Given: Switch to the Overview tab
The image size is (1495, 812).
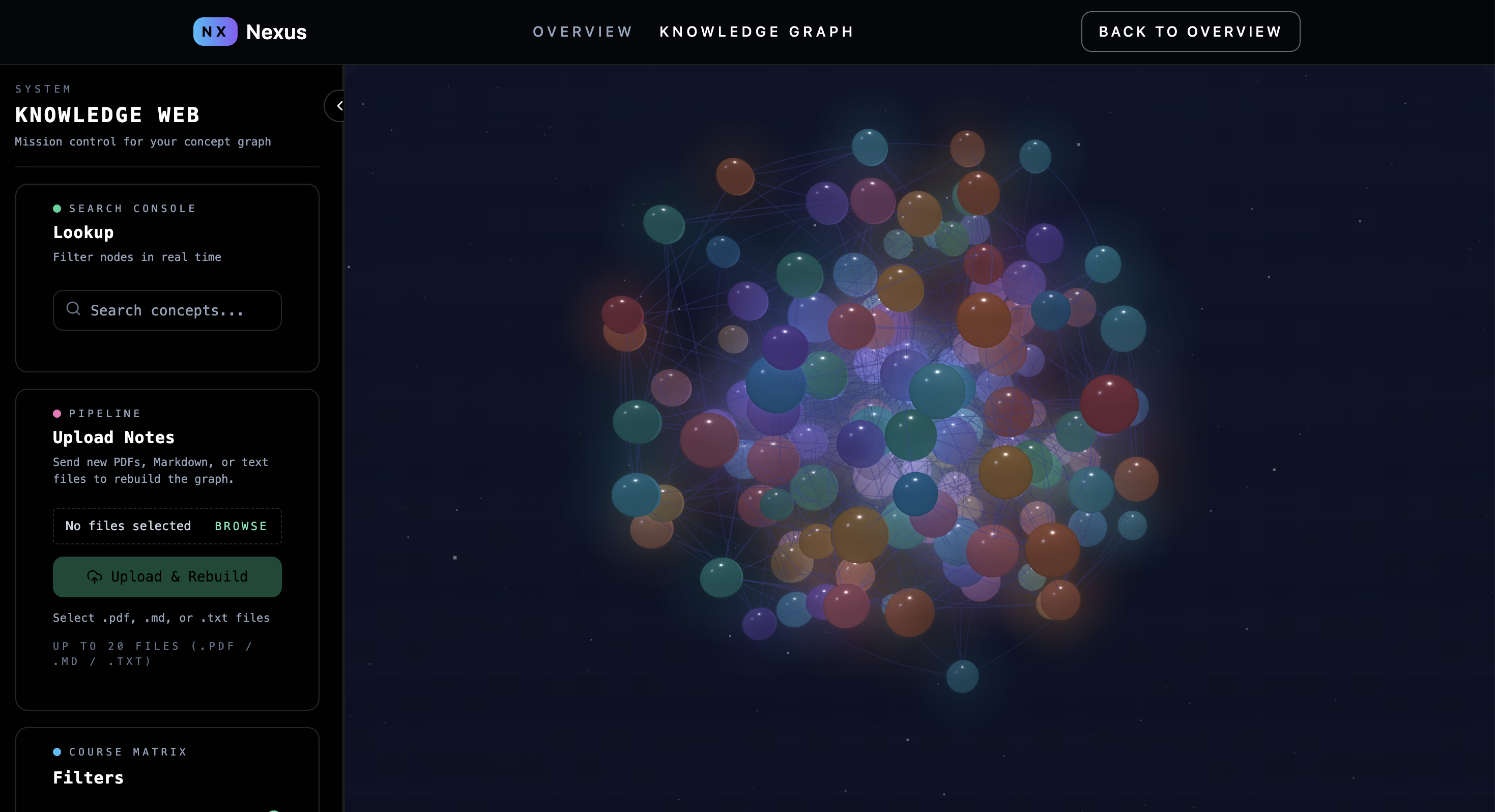Looking at the screenshot, I should coord(582,32).
